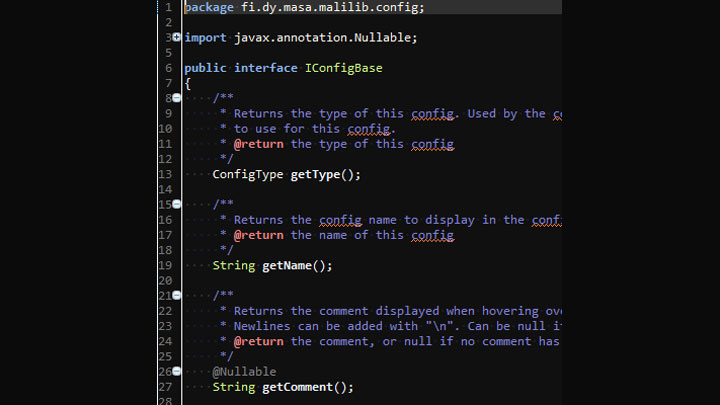Click line number 13 in the gutter
This screenshot has width=720, height=405.
(165, 174)
